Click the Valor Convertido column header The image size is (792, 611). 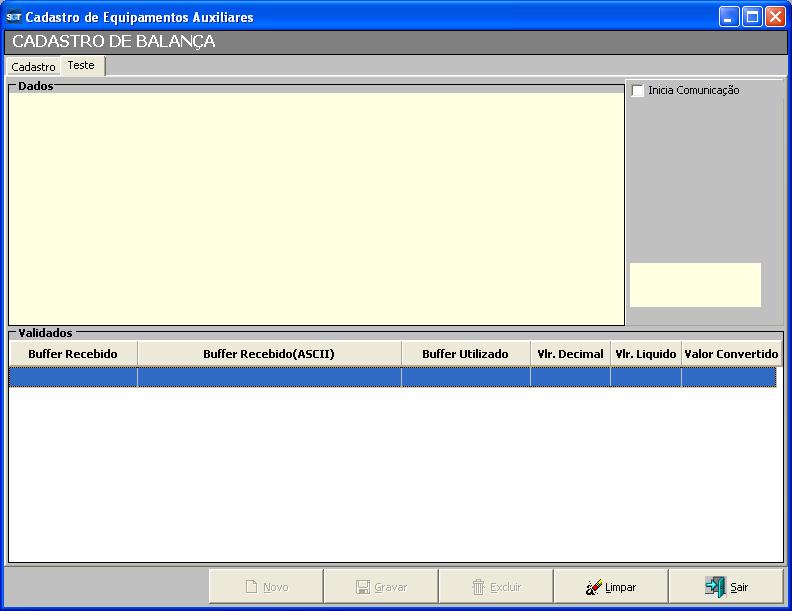pos(731,354)
